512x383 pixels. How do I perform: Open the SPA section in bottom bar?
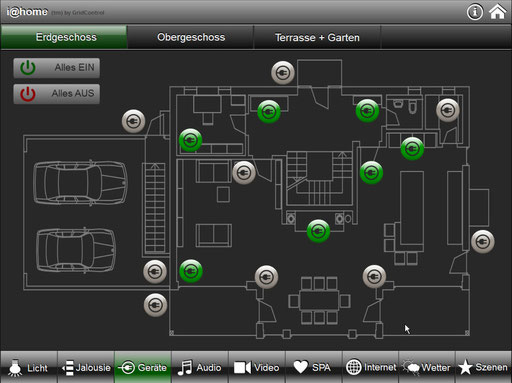pos(314,367)
